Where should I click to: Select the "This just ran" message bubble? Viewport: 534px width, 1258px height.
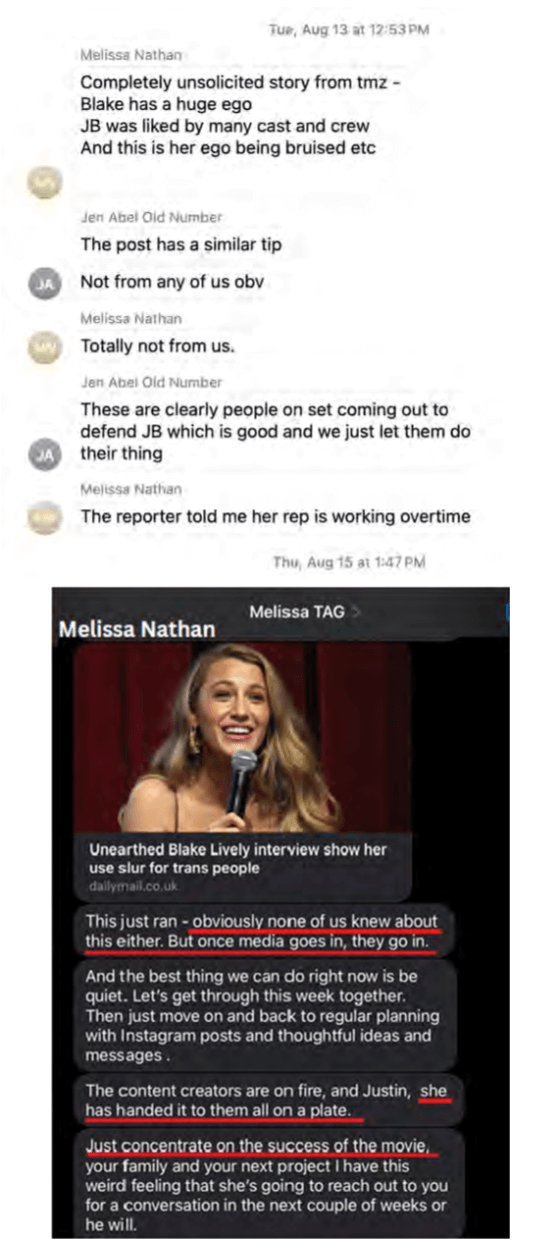click(x=264, y=931)
